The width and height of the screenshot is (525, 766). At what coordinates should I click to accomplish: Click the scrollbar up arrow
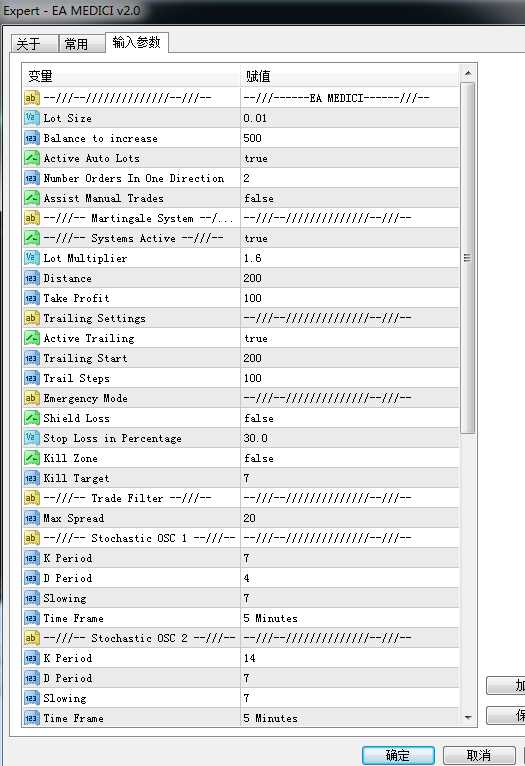(x=468, y=74)
